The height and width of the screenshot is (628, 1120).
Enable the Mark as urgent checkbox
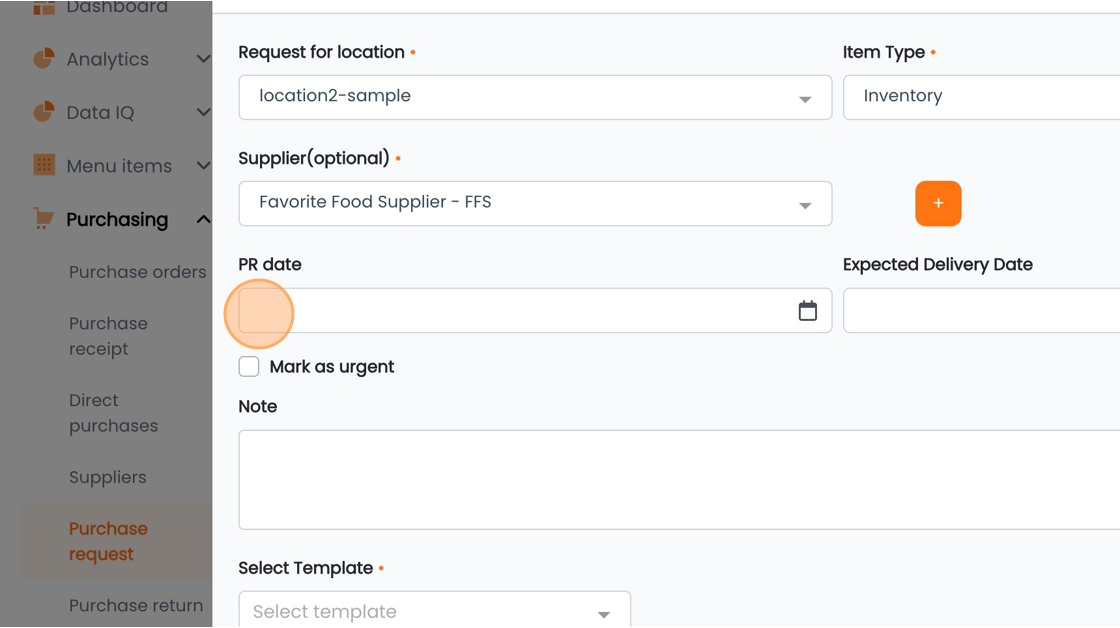click(249, 367)
